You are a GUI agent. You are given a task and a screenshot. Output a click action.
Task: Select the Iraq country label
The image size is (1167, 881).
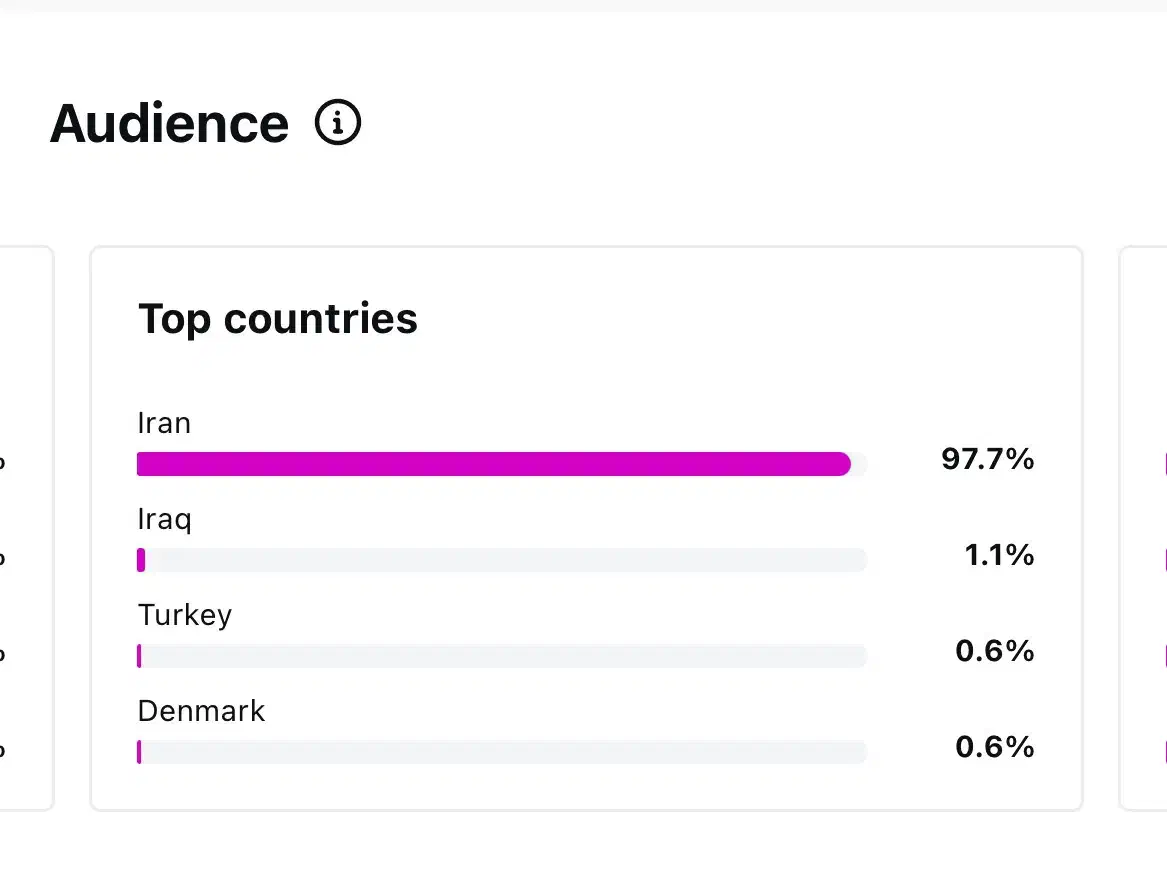pos(164,519)
